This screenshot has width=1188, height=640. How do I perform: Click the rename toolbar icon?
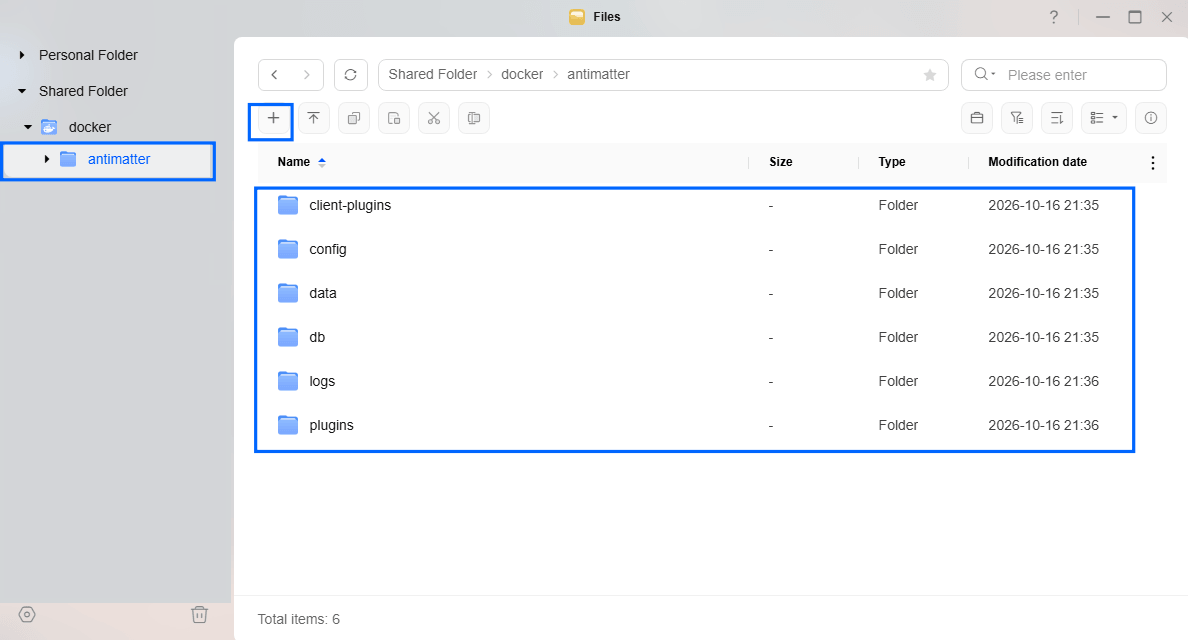point(474,118)
